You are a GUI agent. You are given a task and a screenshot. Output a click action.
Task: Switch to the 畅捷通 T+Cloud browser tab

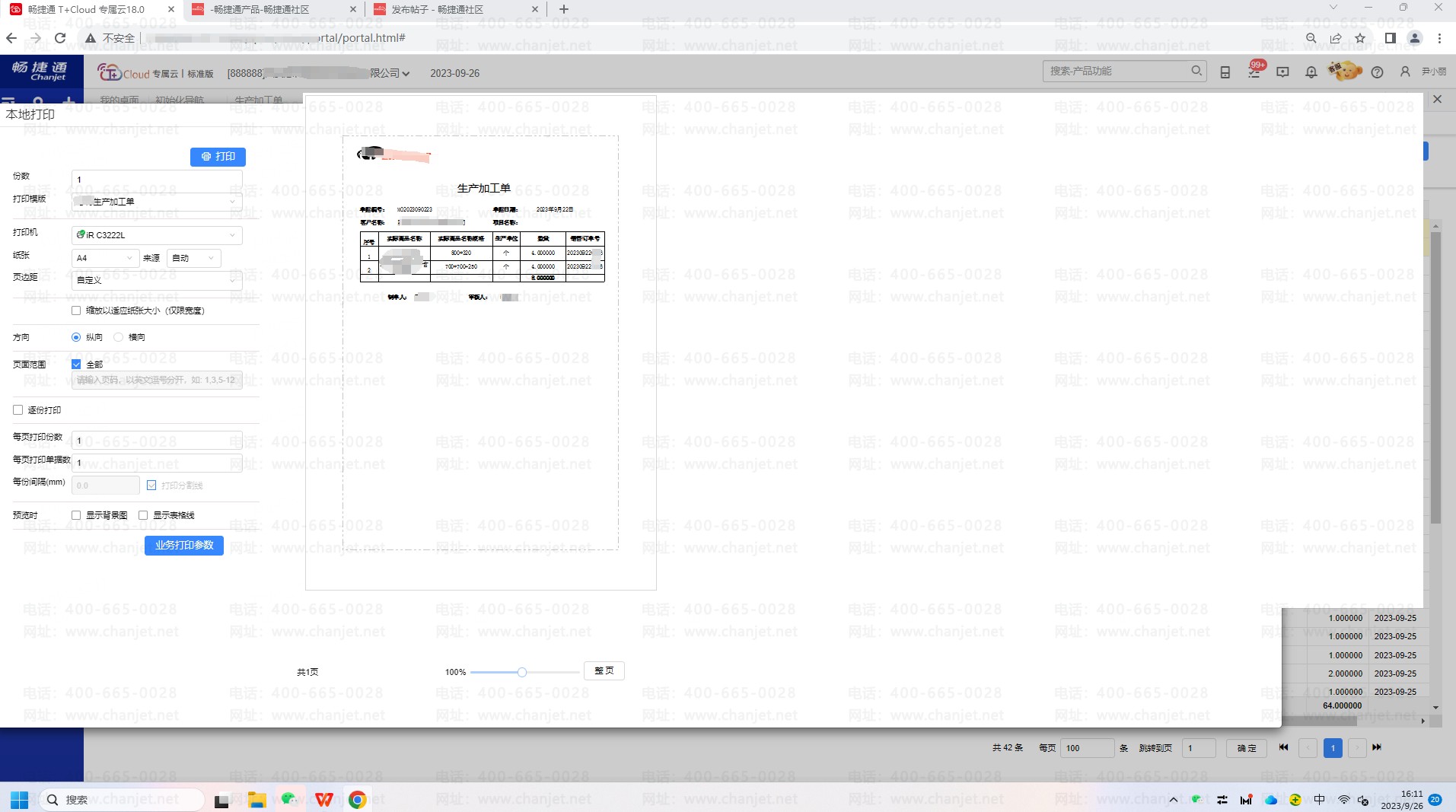91,10
